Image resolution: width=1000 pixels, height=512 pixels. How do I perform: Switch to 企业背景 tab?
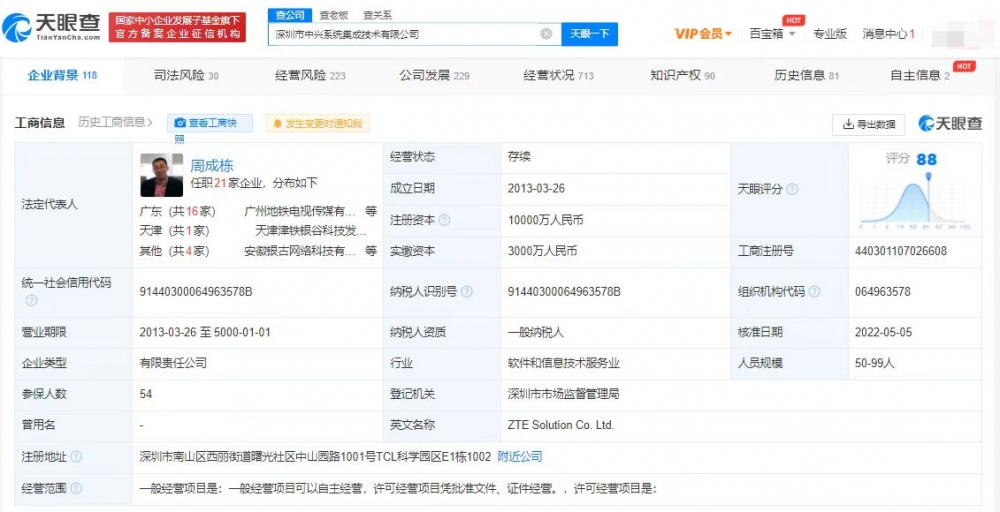[62, 75]
